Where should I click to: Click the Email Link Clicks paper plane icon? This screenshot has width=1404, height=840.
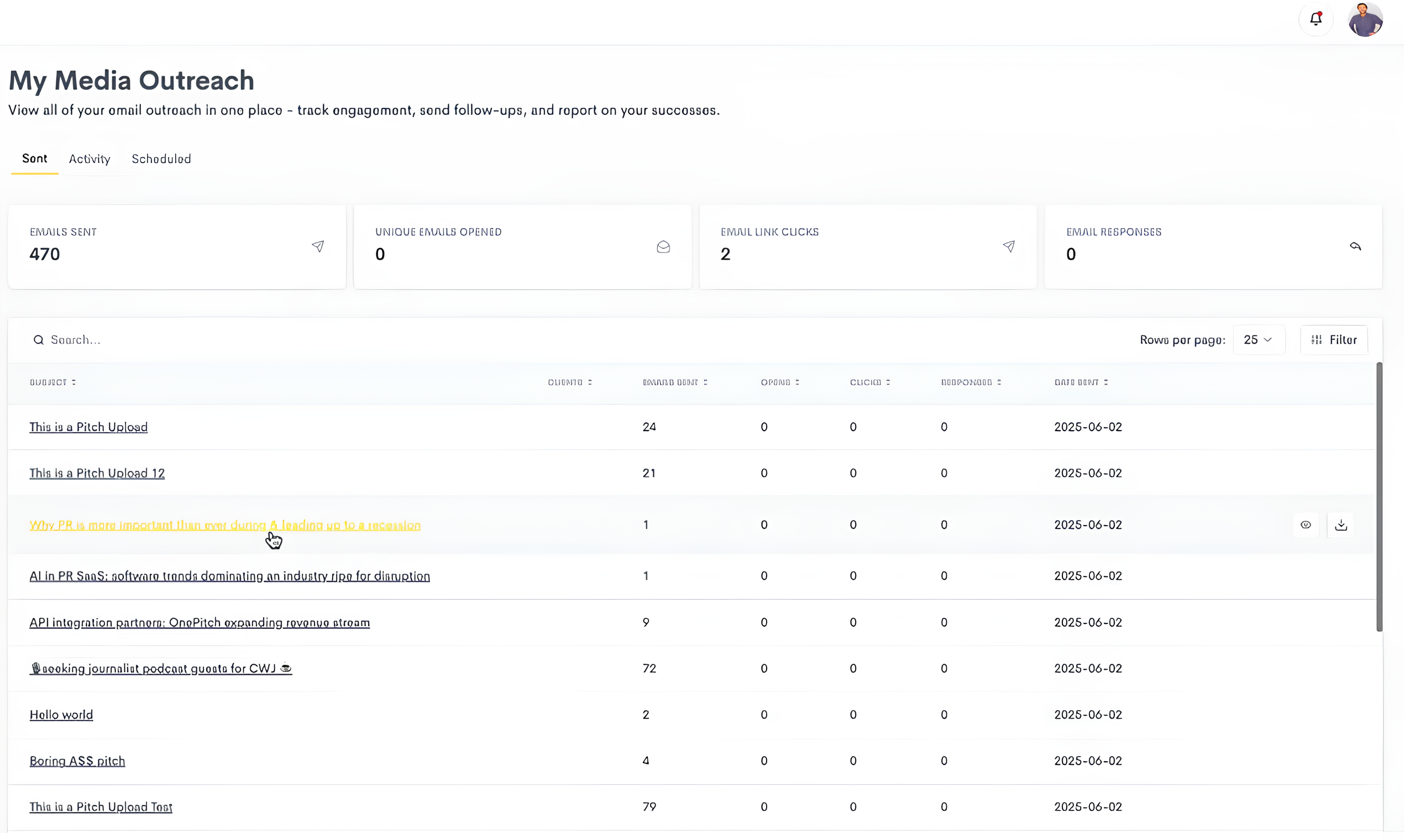[1008, 246]
